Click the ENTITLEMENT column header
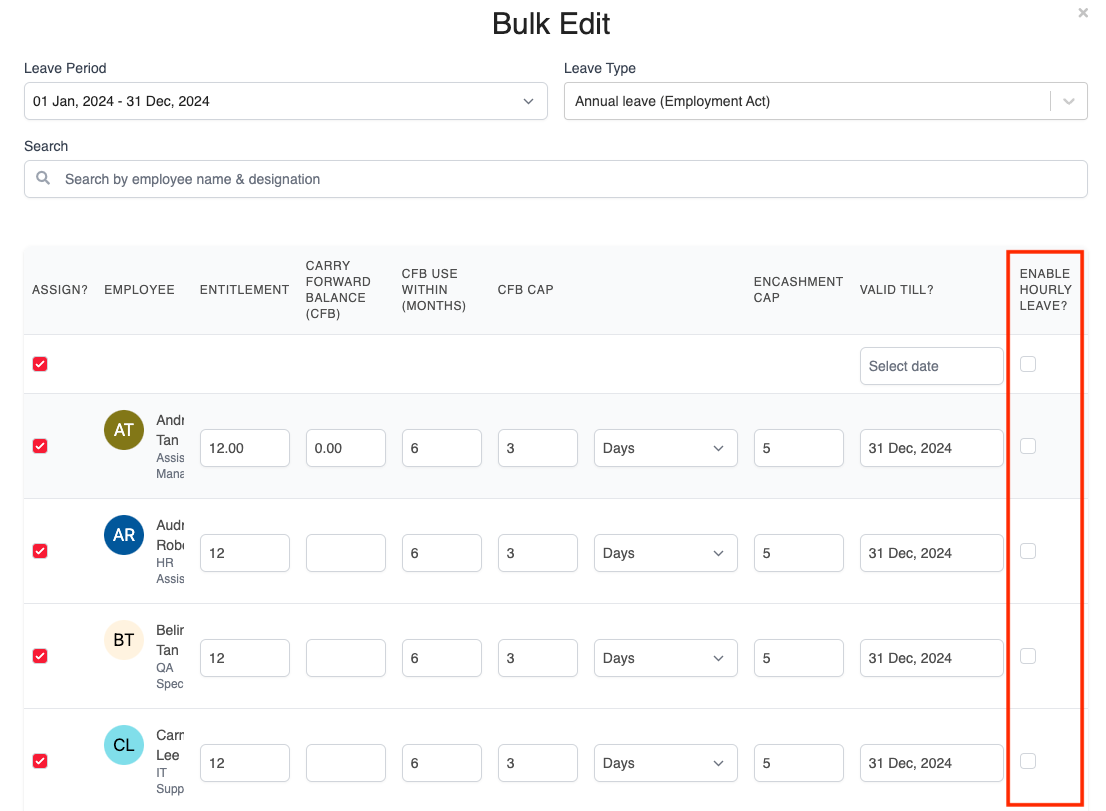 (x=244, y=290)
